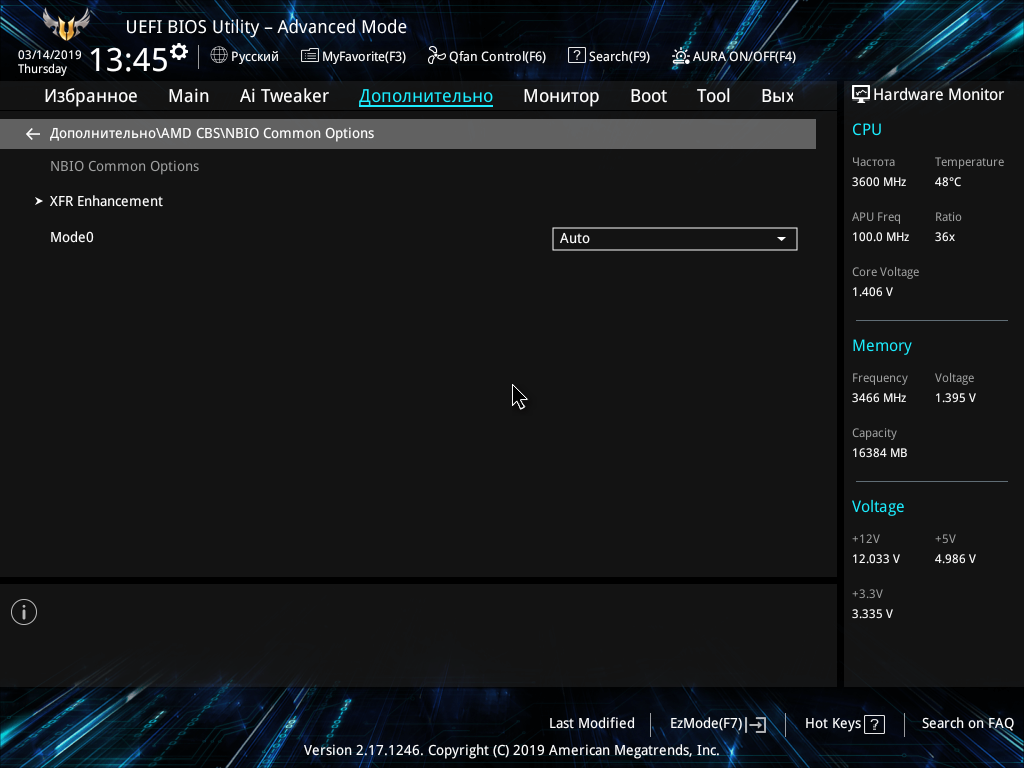Open Hot Keys help
1024x768 pixels.
point(845,724)
